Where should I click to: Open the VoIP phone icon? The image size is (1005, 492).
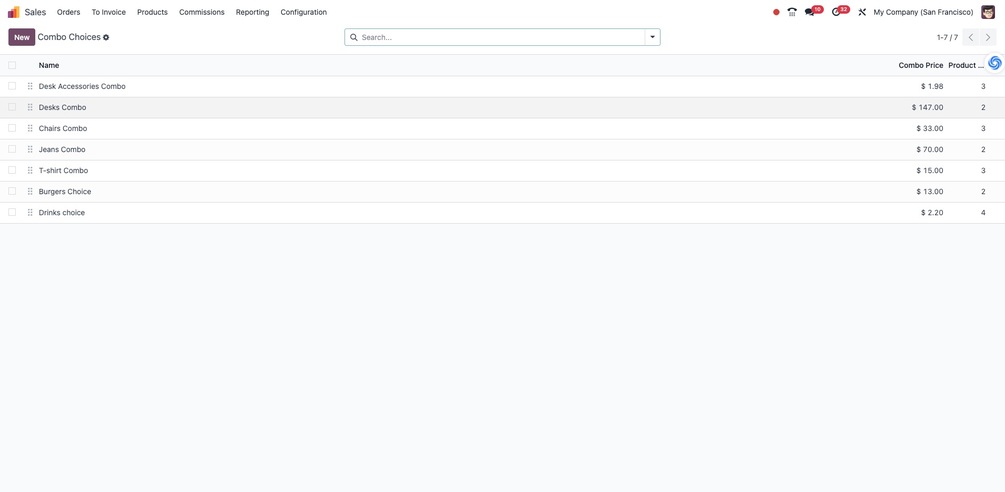(792, 12)
